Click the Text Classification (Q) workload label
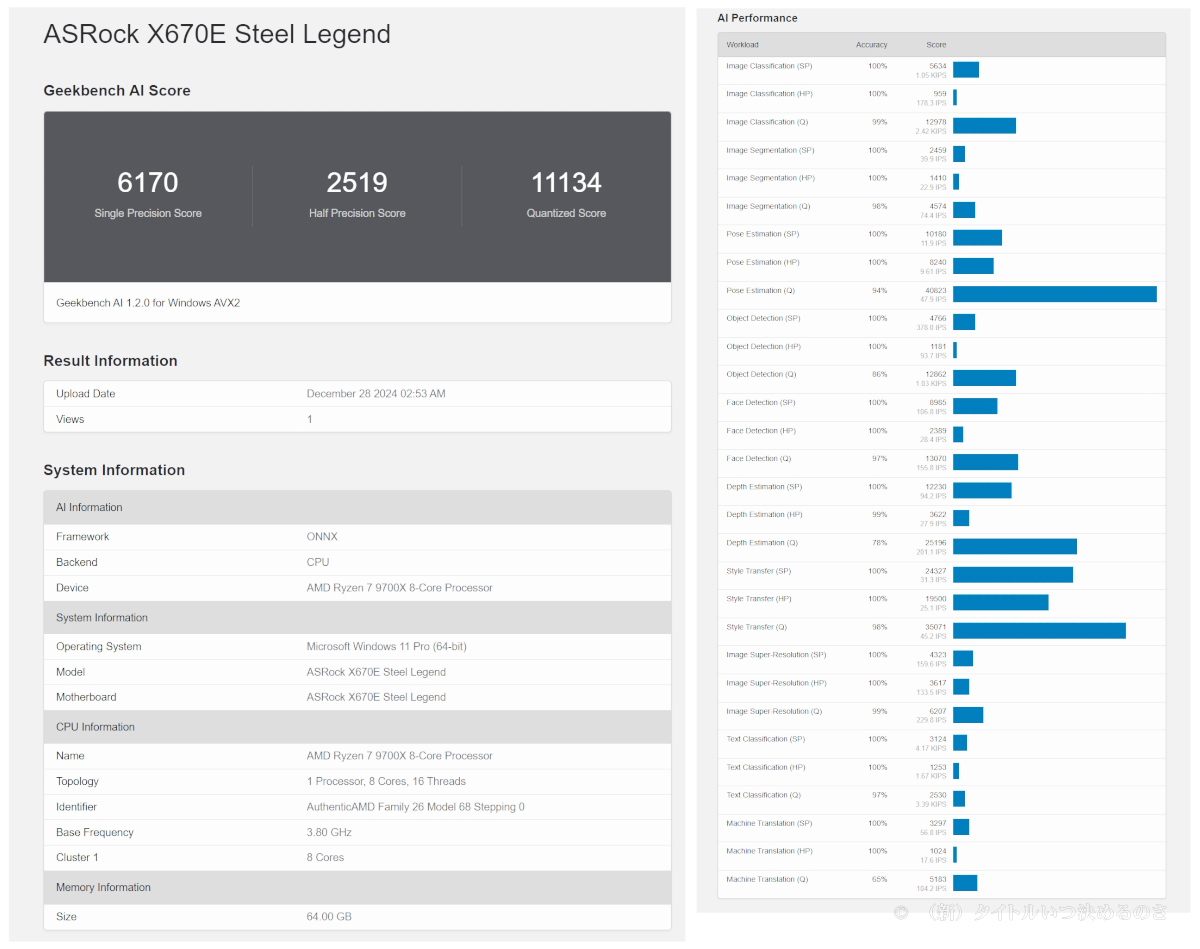1200x949 pixels. click(763, 794)
